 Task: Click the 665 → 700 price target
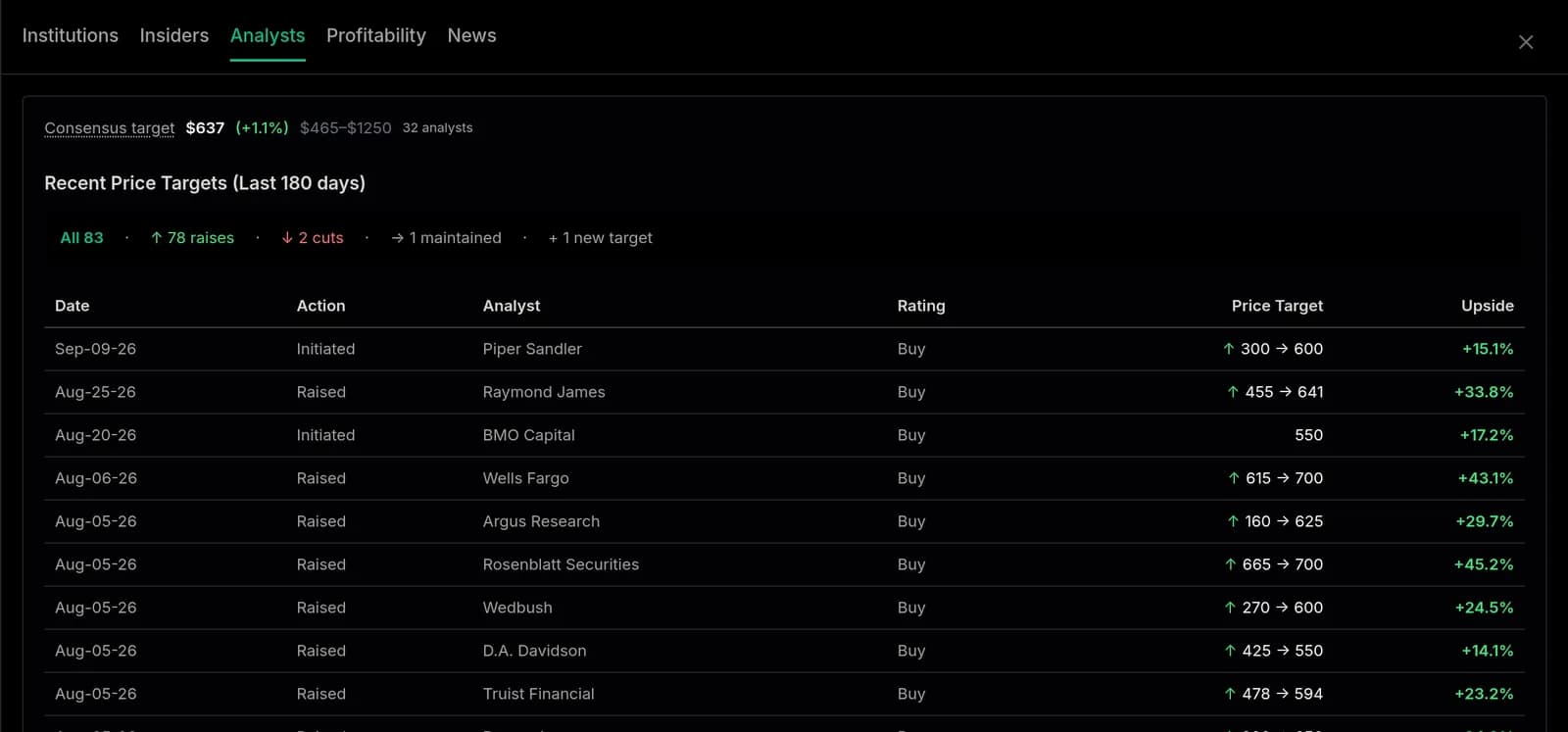point(1273,564)
